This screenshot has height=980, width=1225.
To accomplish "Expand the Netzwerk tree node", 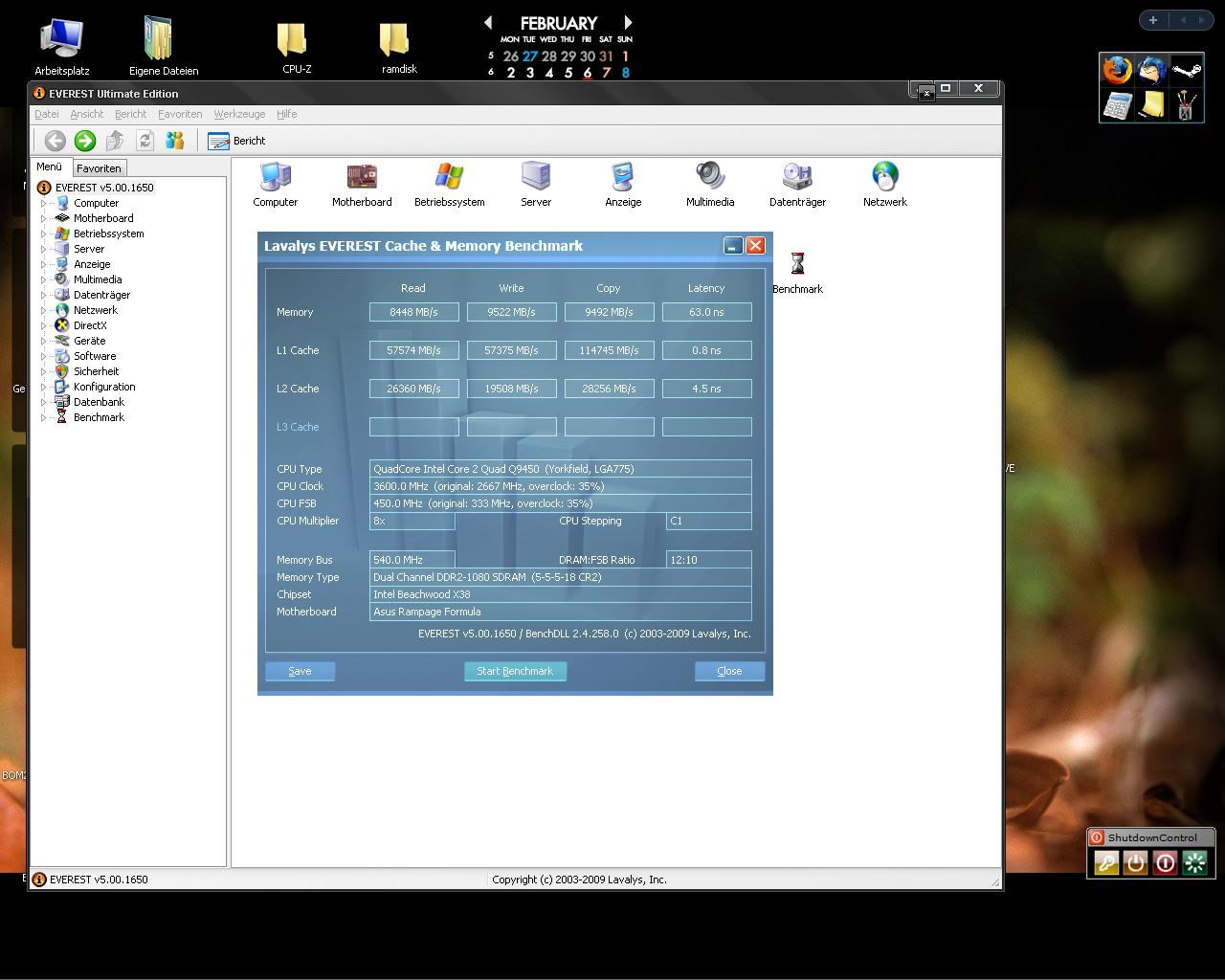I will pyautogui.click(x=44, y=310).
